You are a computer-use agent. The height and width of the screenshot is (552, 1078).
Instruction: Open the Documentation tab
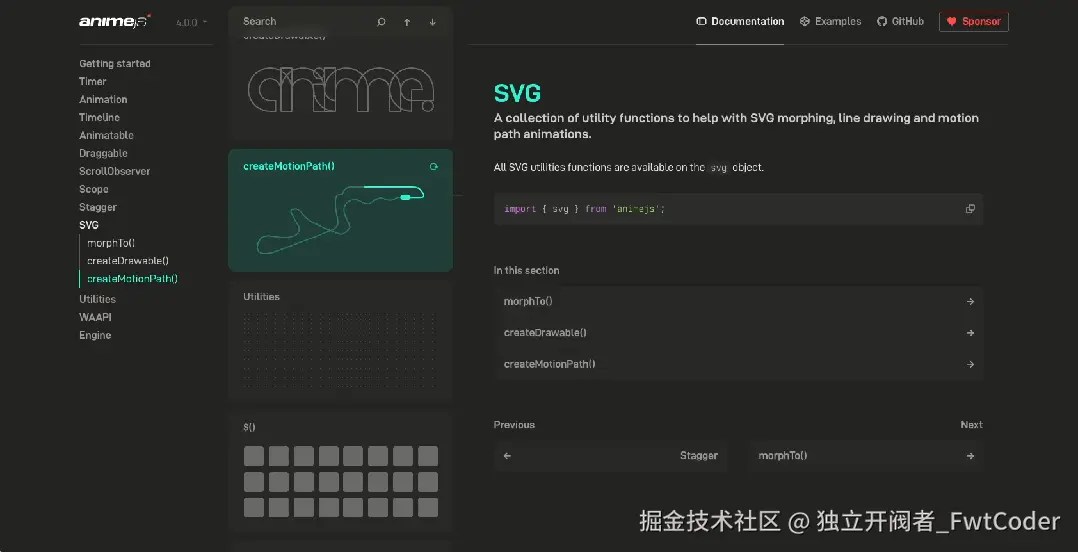click(740, 21)
